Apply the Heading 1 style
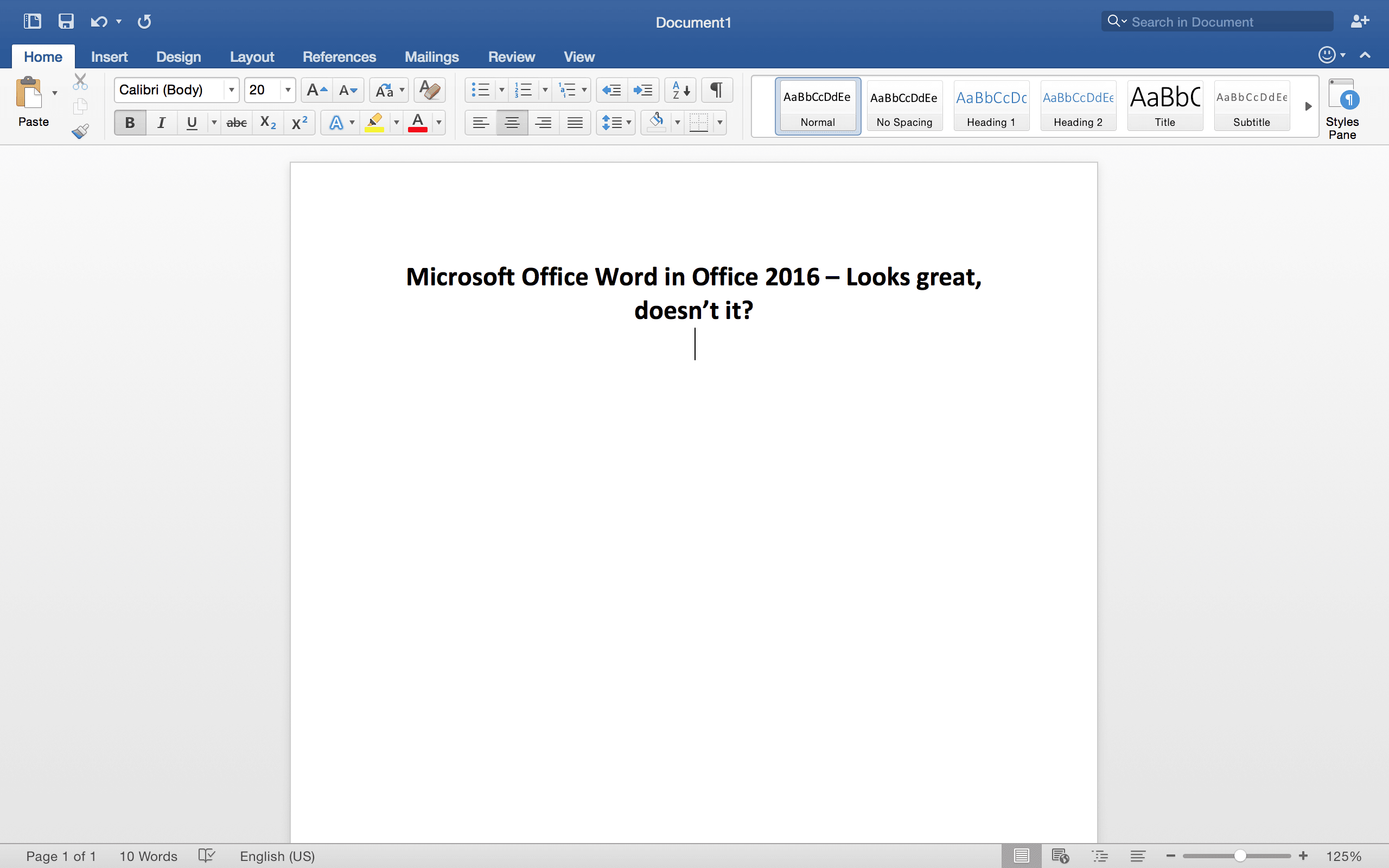The width and height of the screenshot is (1389, 868). 991,106
